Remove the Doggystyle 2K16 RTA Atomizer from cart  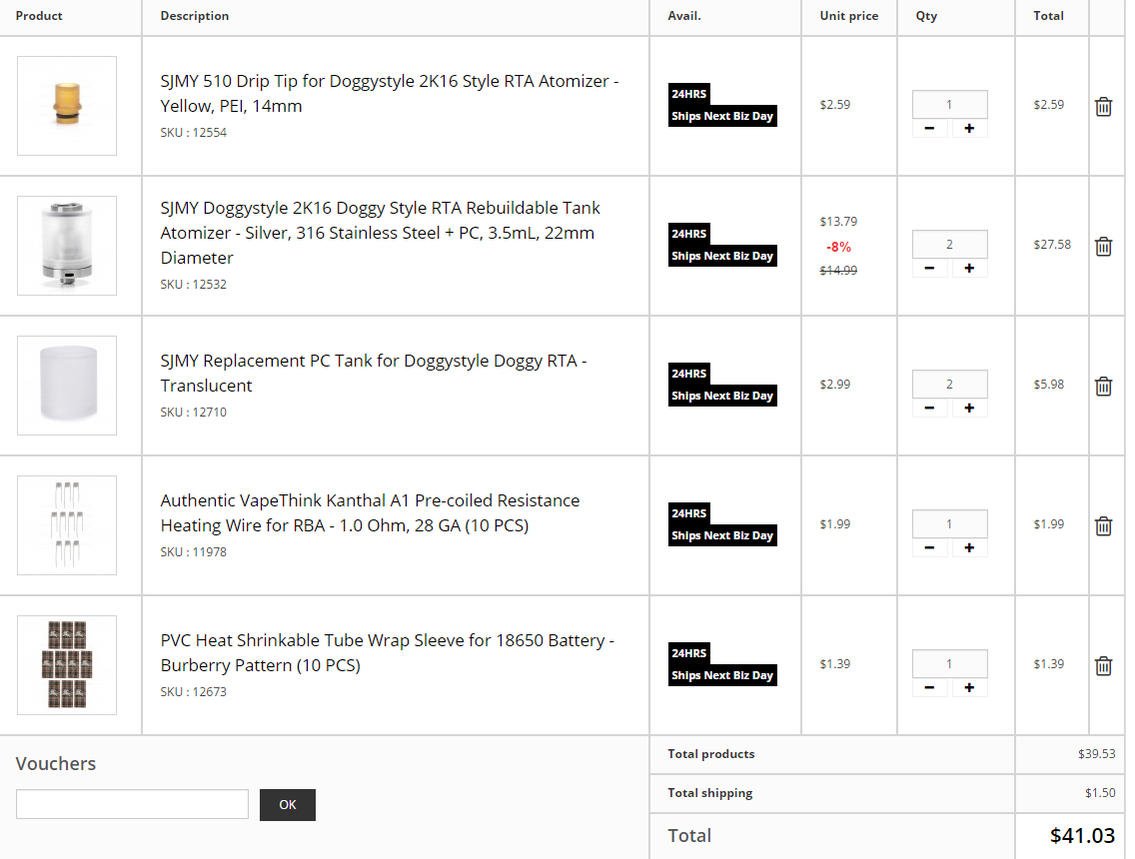pos(1103,246)
